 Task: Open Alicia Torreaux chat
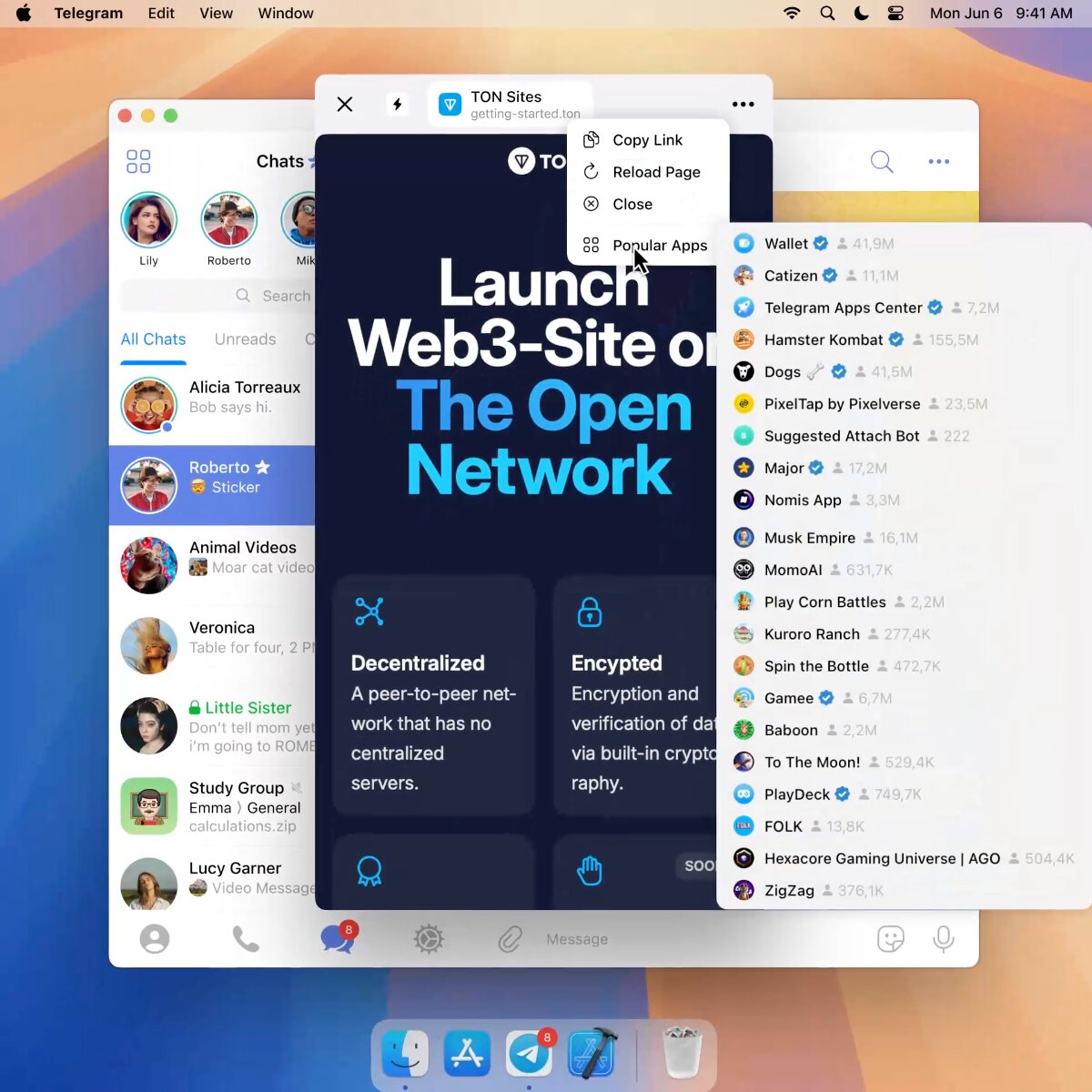pos(212,405)
